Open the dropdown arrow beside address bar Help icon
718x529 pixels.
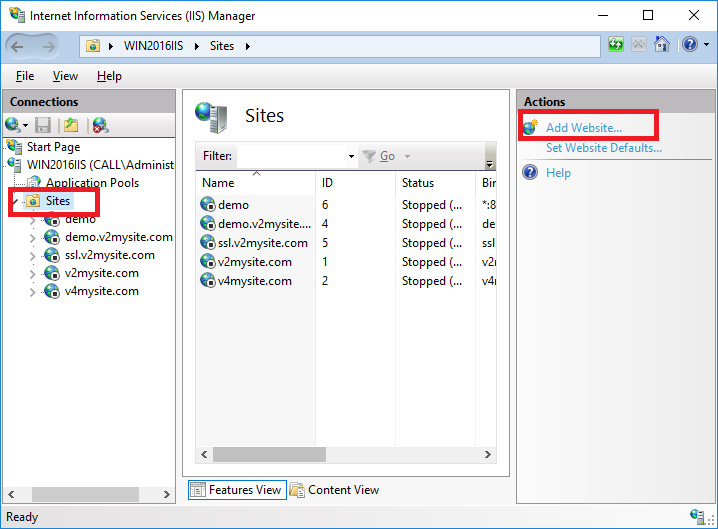pyautogui.click(x=707, y=44)
